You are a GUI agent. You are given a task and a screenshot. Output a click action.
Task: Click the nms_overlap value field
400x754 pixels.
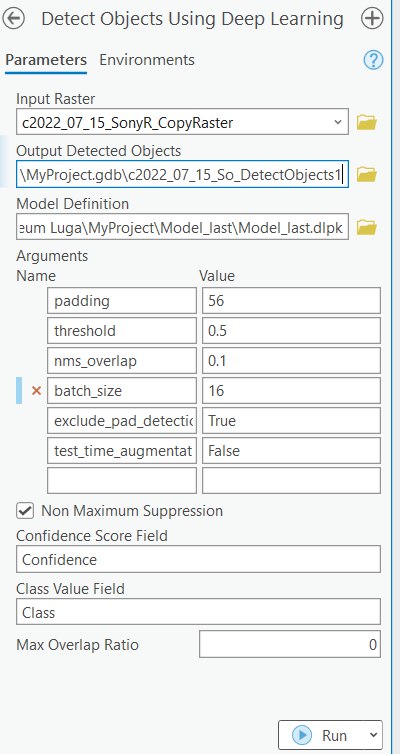[291, 361]
